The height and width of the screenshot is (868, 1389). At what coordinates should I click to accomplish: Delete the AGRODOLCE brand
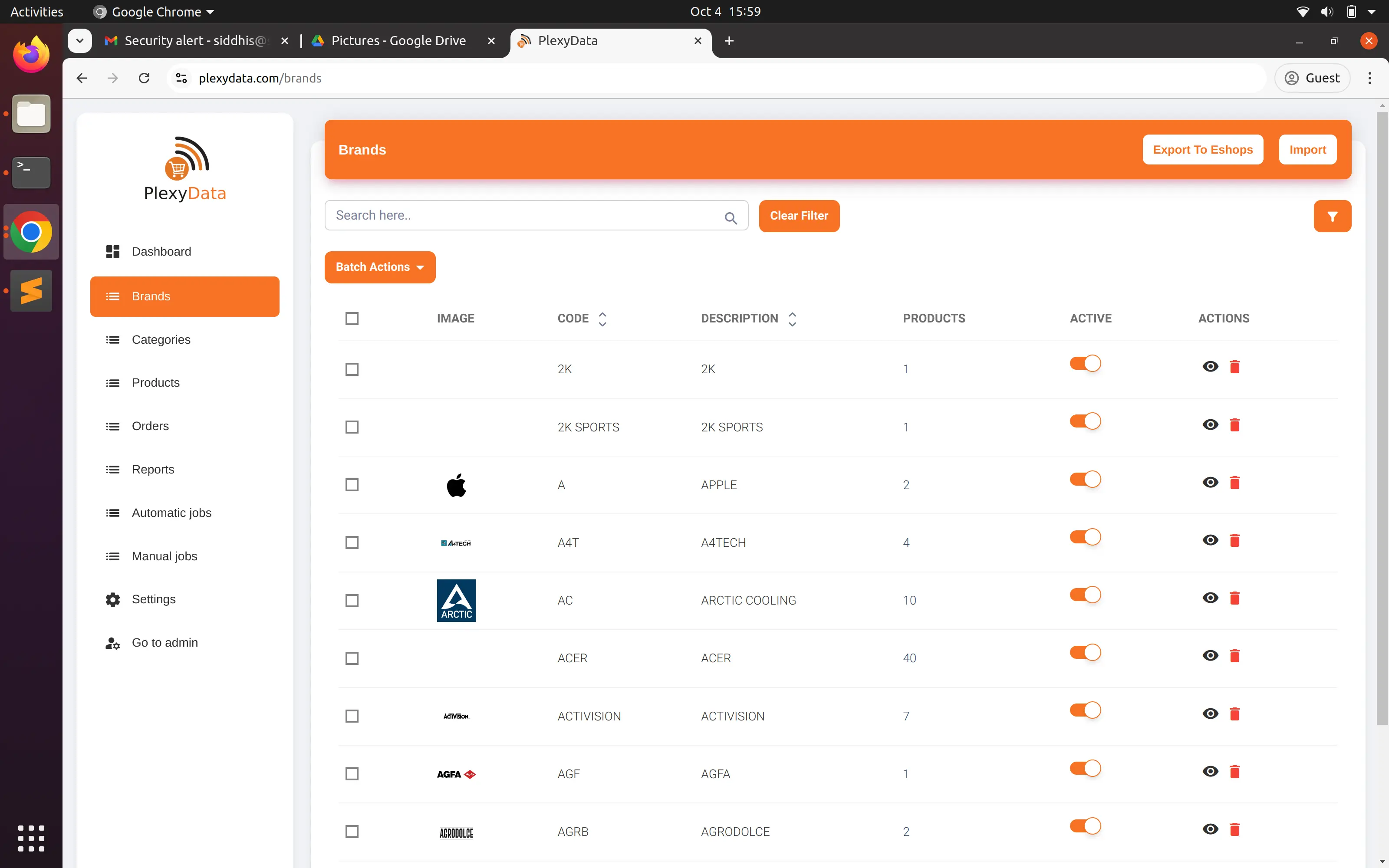pos(1234,829)
